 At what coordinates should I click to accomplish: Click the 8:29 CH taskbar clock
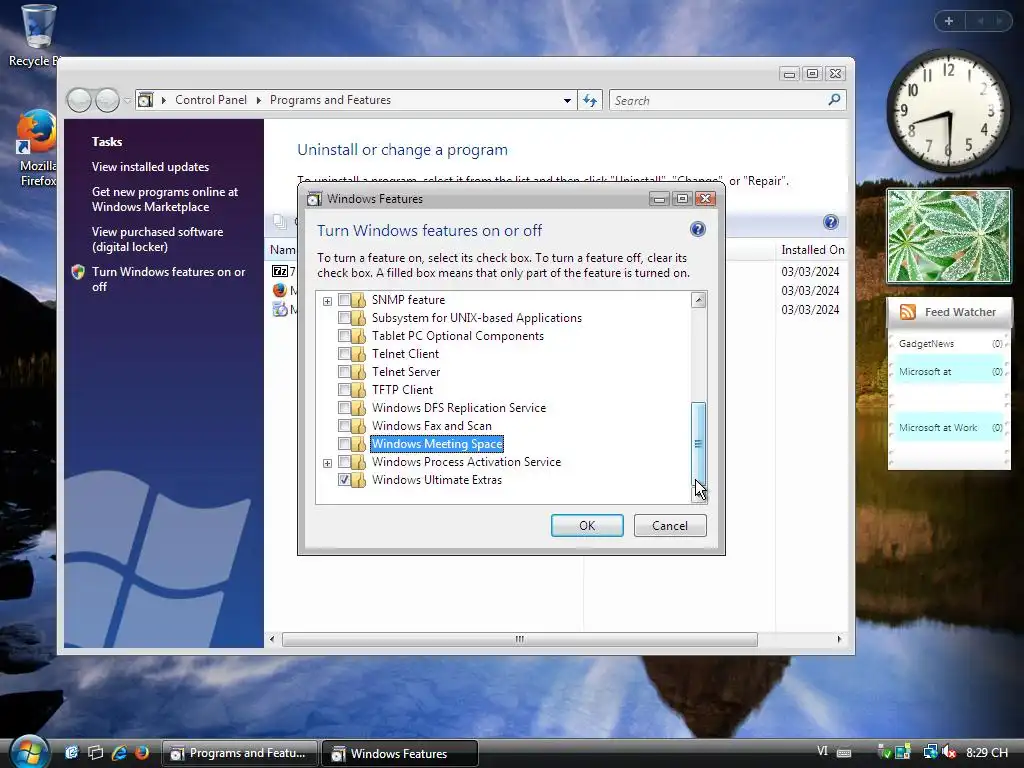tap(987, 752)
